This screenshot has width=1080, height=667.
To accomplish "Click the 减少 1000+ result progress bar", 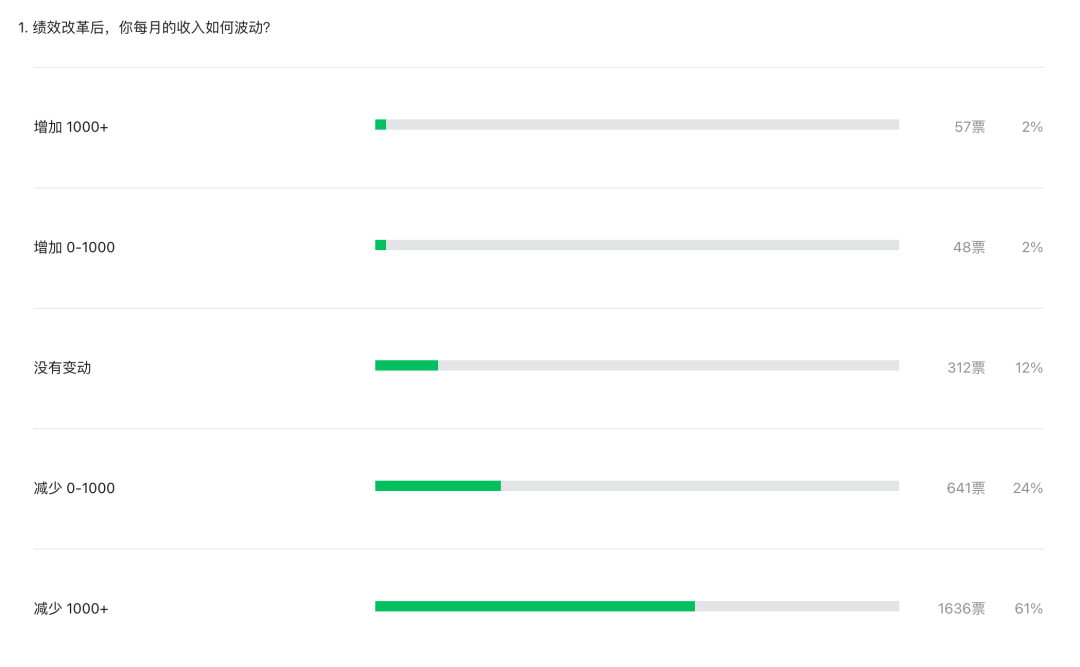I will click(x=637, y=606).
